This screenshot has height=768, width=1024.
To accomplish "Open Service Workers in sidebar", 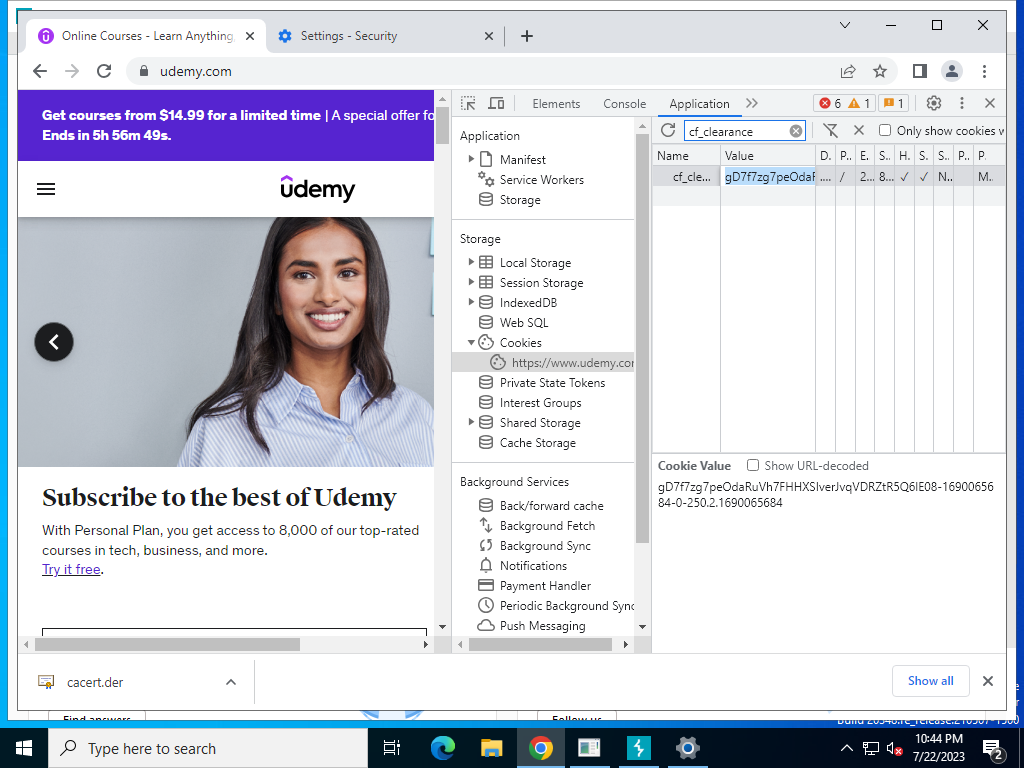I will (x=541, y=180).
